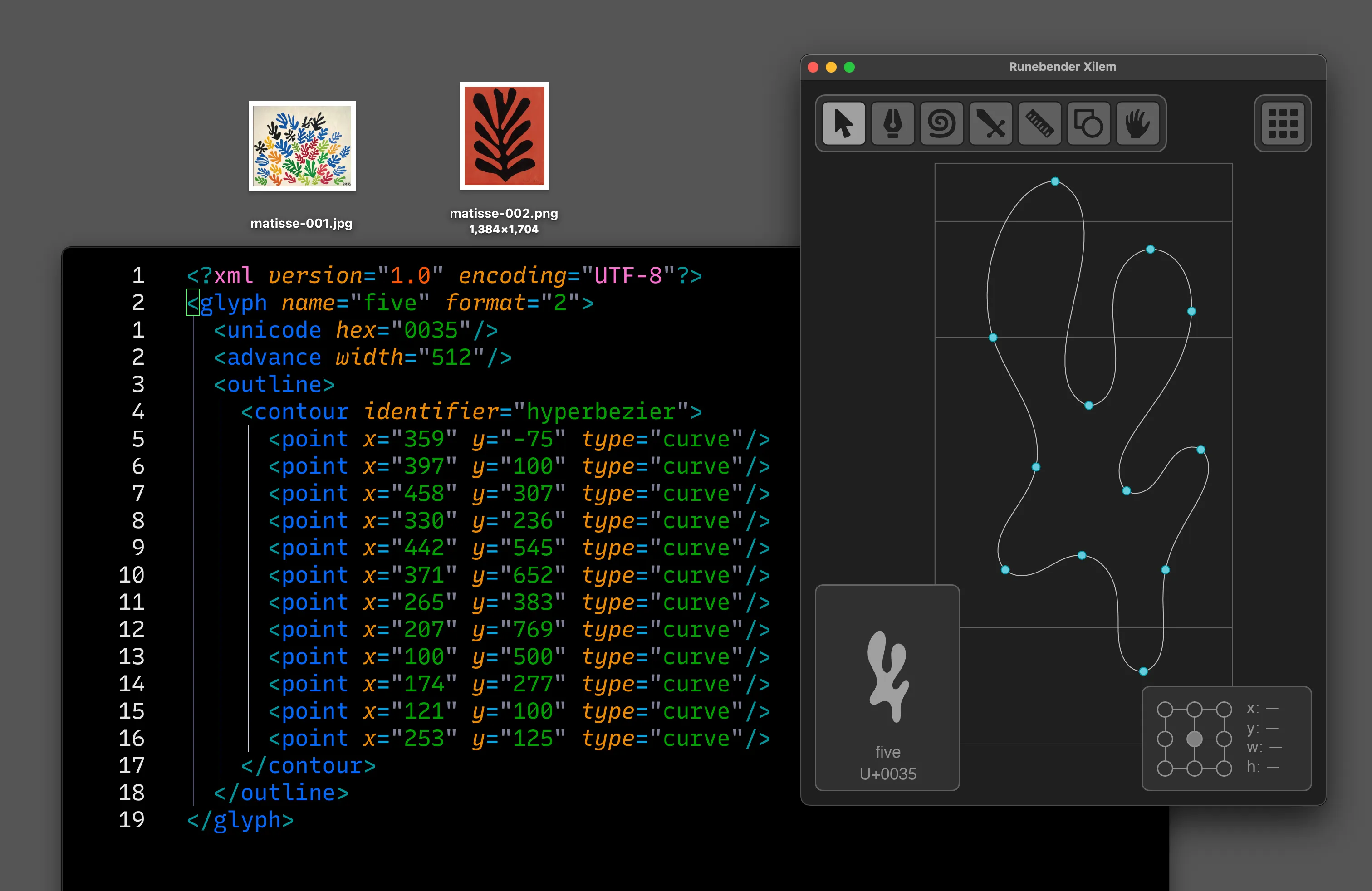Screen dimensions: 1372x891
Task: Select the bottom-left anchor in the coordinate panel
Action: [x=1165, y=768]
